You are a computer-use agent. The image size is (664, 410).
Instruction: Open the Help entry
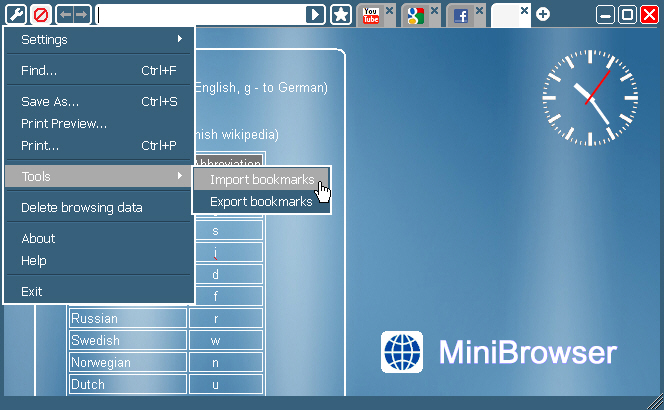(x=99, y=260)
